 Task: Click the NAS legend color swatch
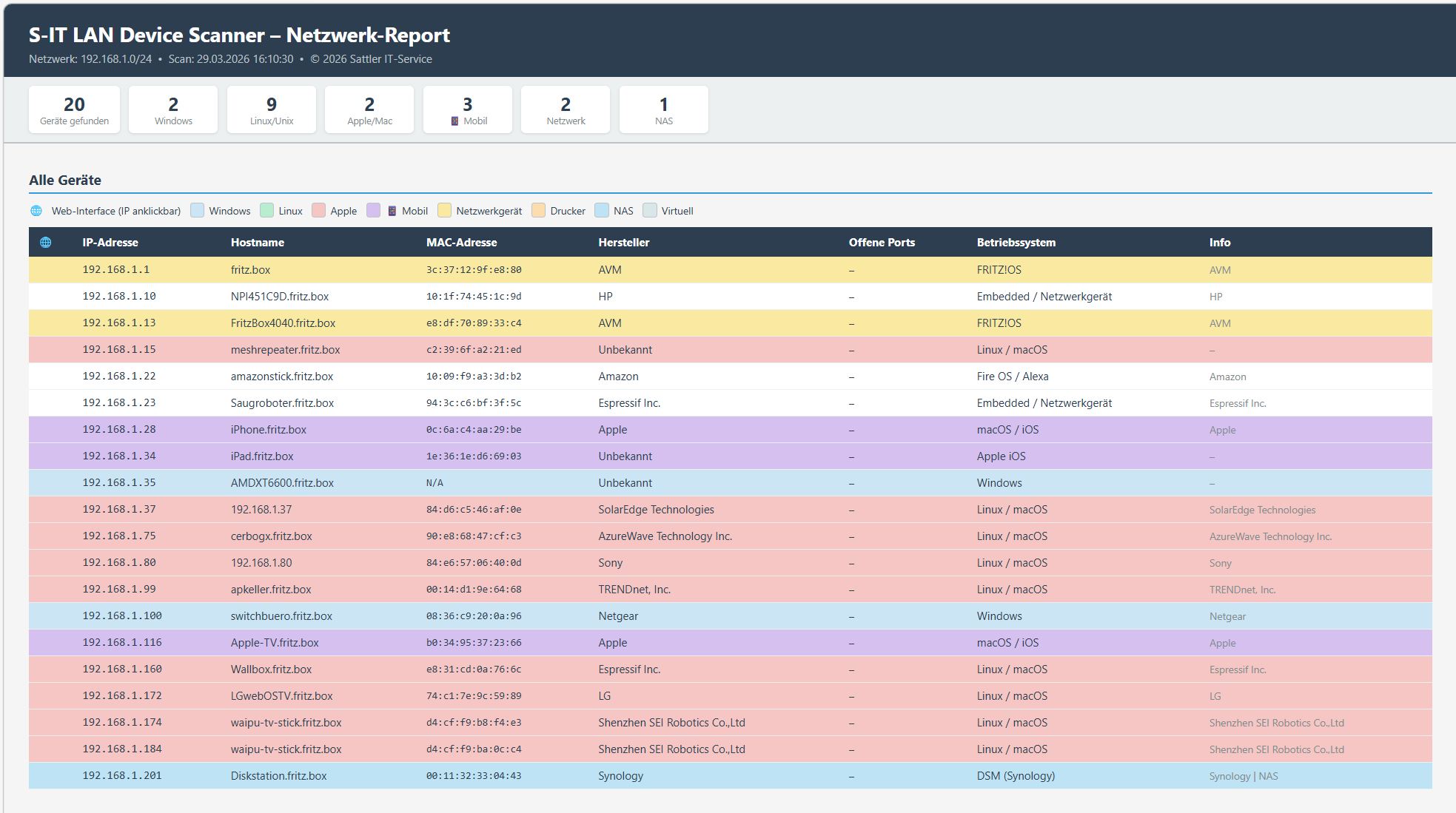tap(602, 211)
